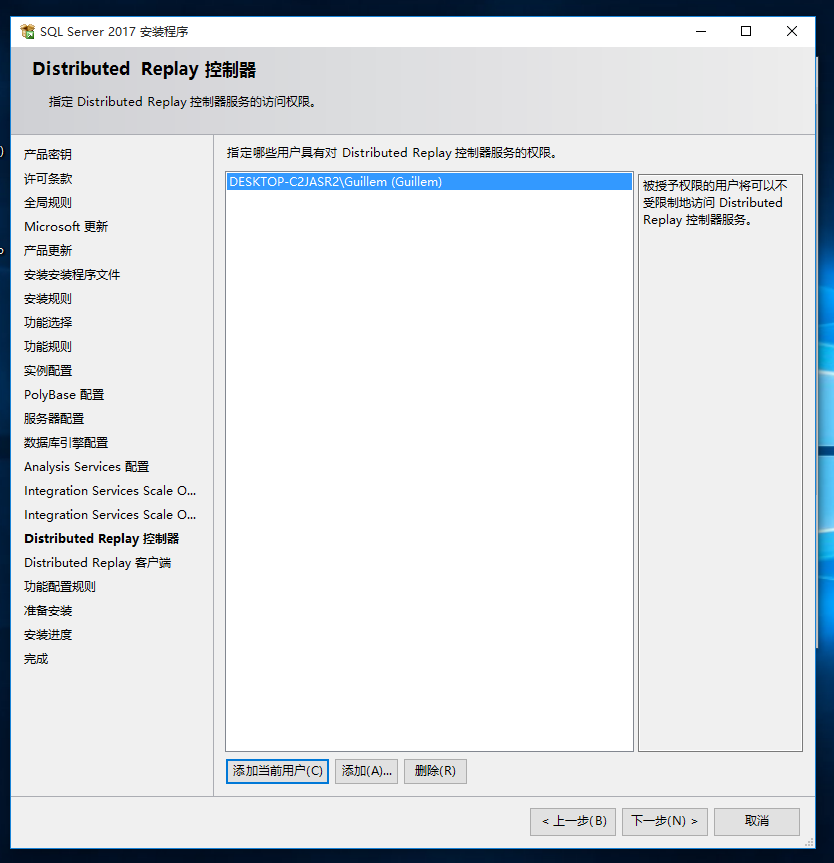Click Distributed Replay 客户端 step
Viewport: 834px width, 863px height.
(97, 563)
